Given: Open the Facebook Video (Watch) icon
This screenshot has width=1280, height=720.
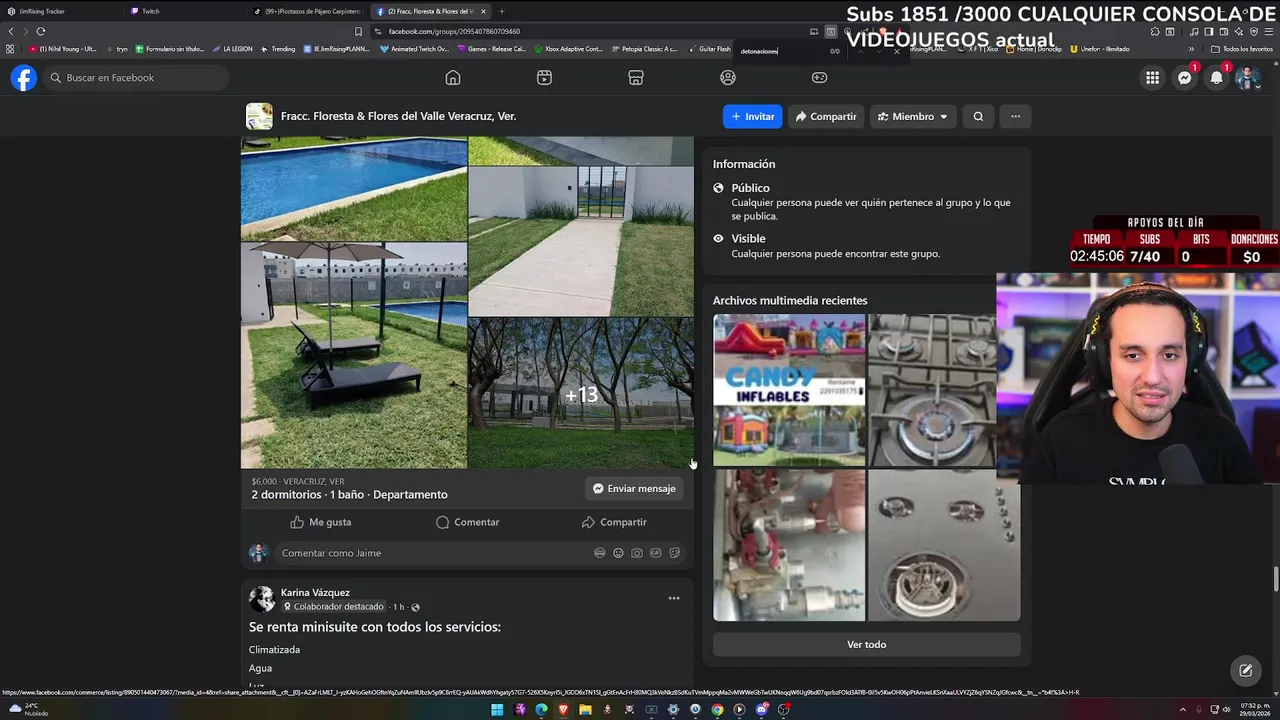Looking at the screenshot, I should (544, 78).
